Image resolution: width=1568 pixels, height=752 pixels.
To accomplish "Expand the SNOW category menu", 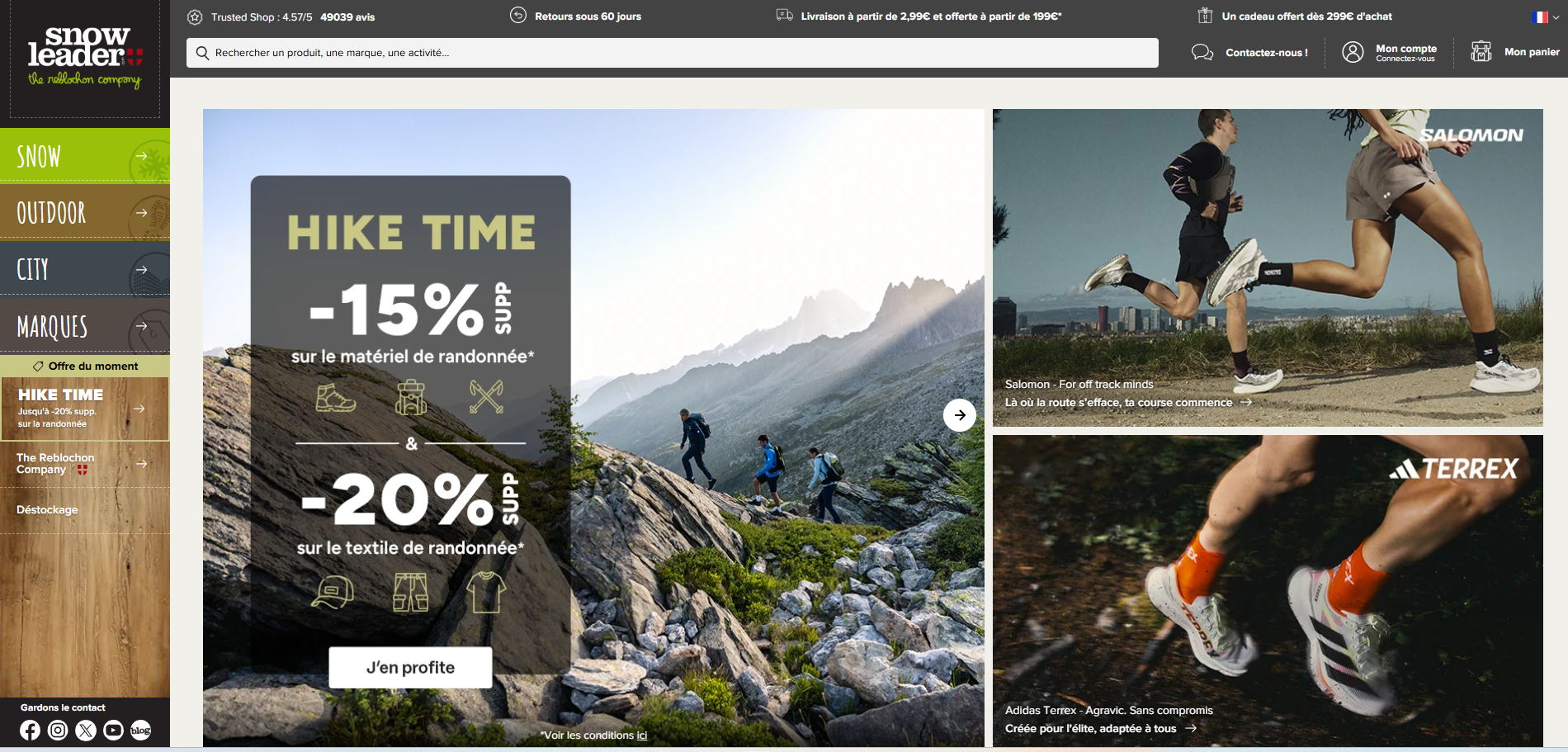I will tap(85, 156).
